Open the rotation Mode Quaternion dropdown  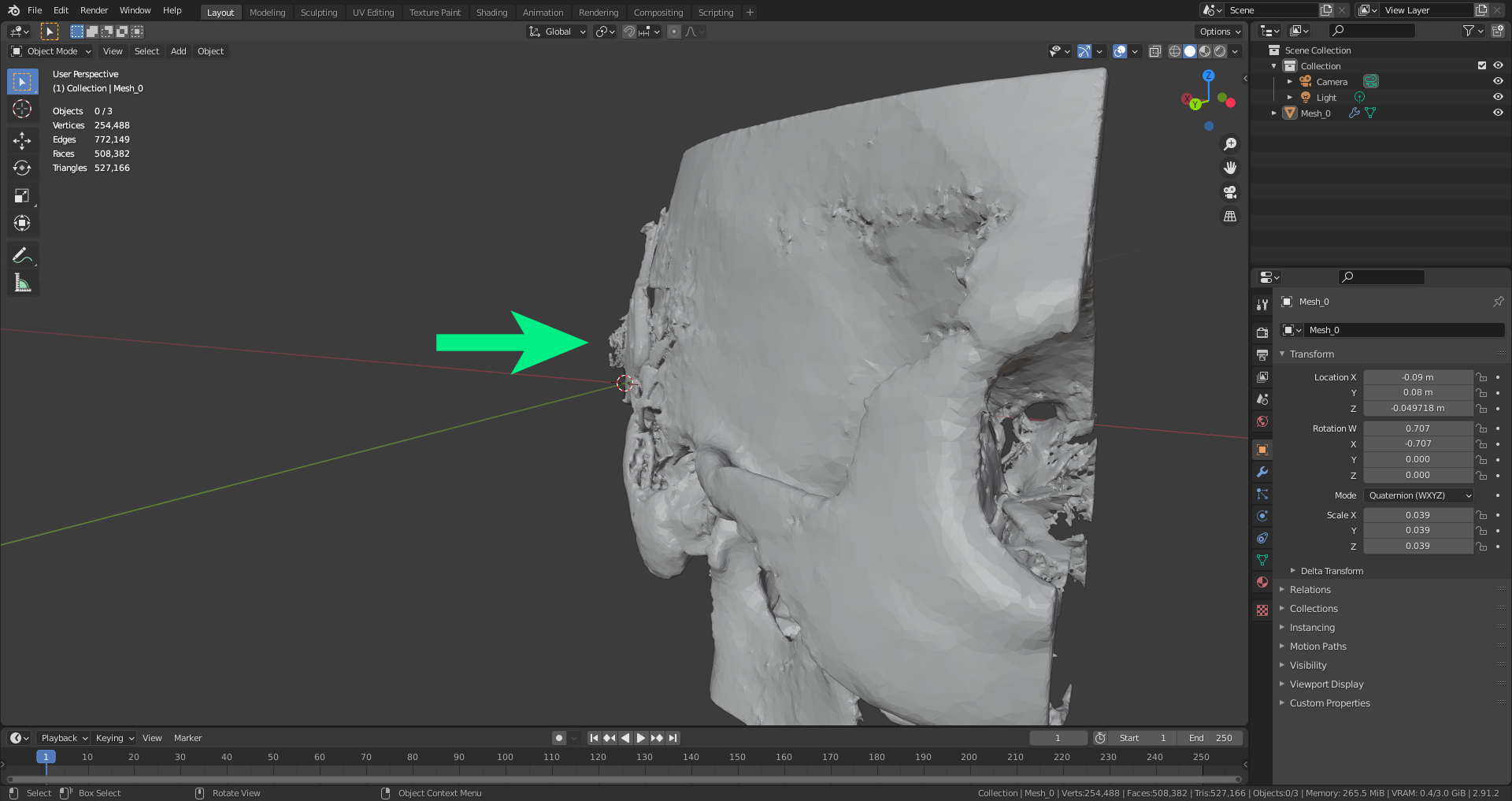(x=1418, y=495)
